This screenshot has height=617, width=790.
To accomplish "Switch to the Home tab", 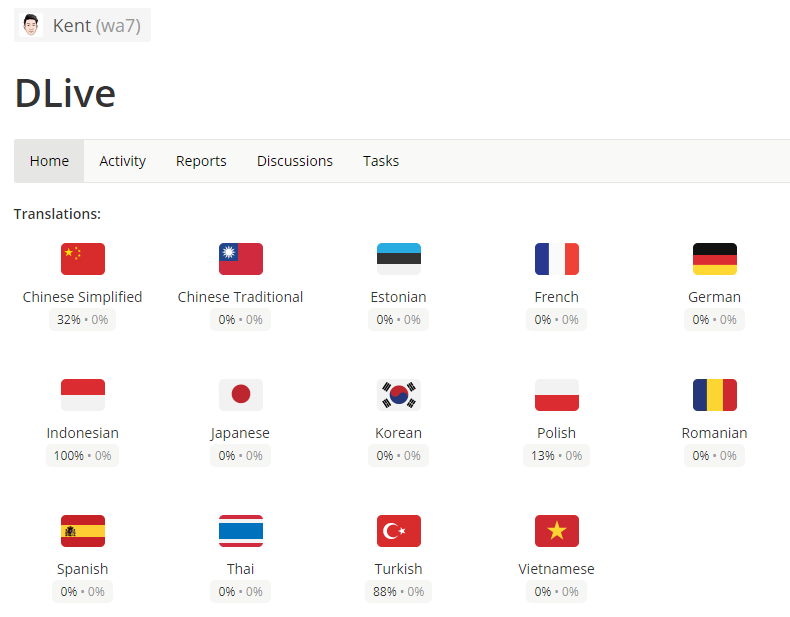I will click(49, 161).
